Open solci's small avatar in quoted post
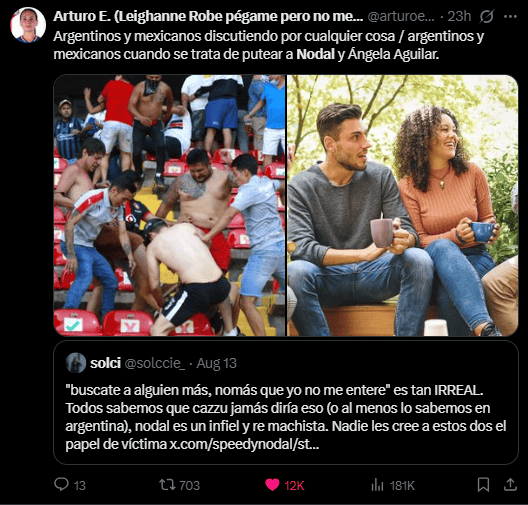The width and height of the screenshot is (528, 505). point(76,363)
